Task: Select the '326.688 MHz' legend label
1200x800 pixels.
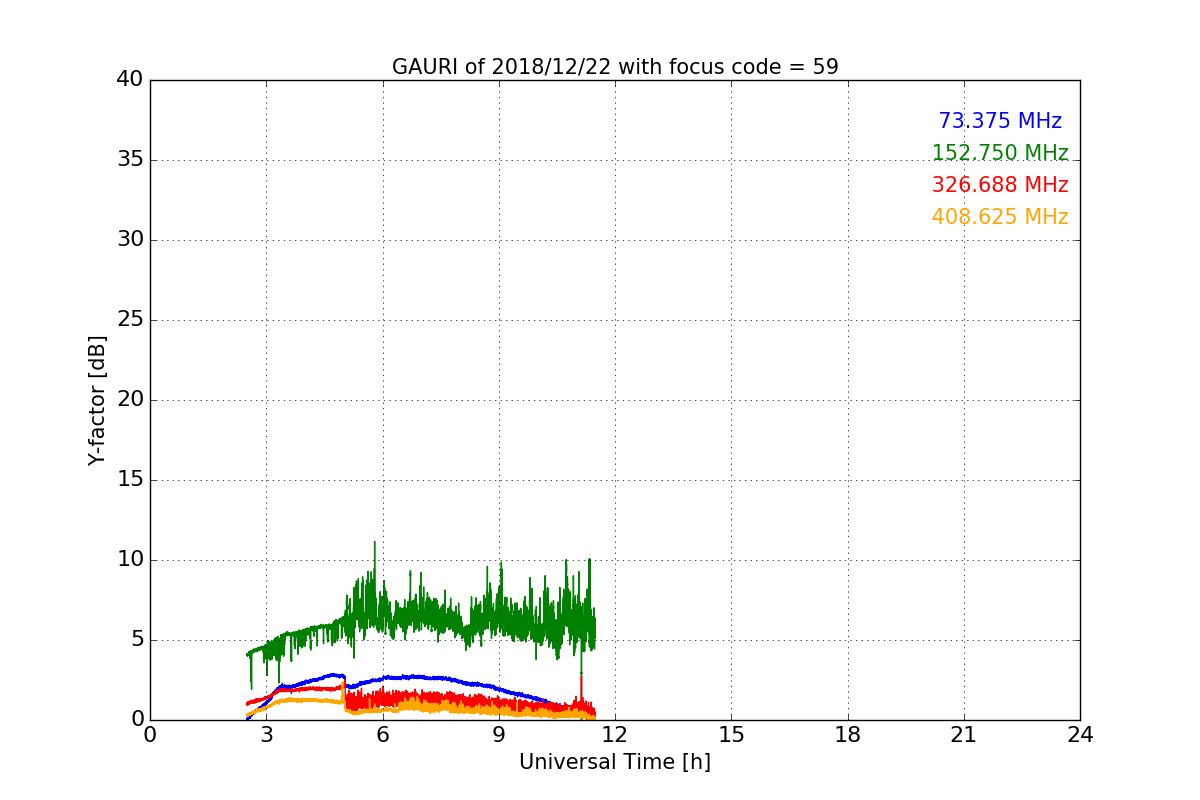Action: click(x=1000, y=185)
